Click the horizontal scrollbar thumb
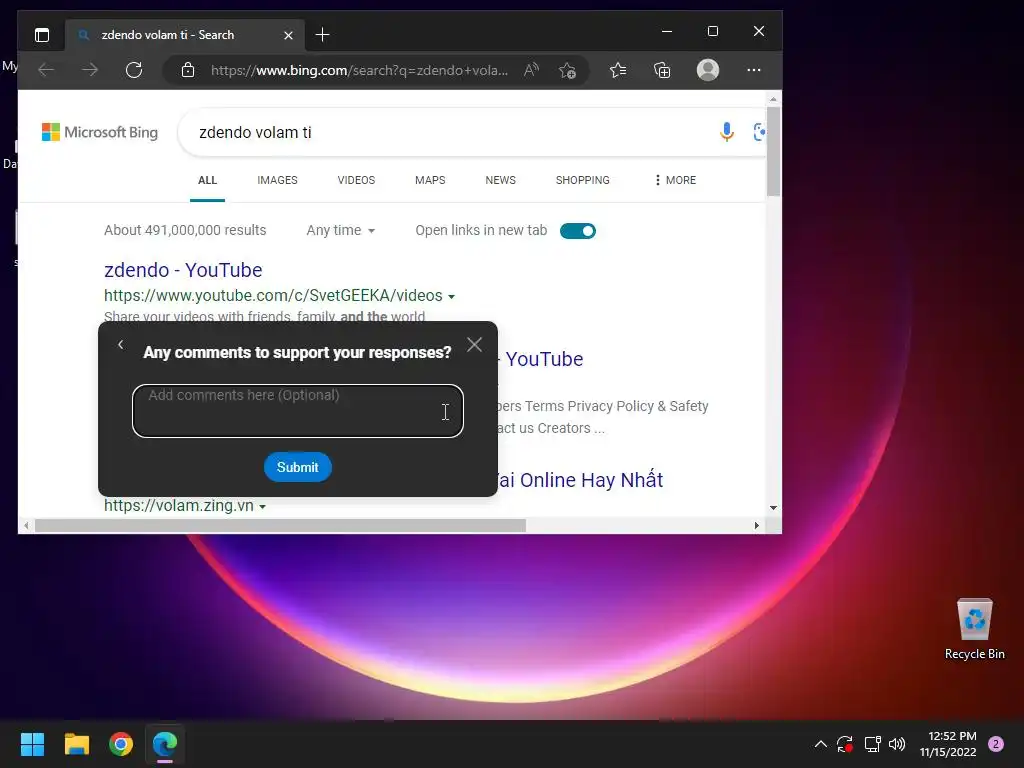Viewport: 1024px width, 768px height. pyautogui.click(x=280, y=525)
